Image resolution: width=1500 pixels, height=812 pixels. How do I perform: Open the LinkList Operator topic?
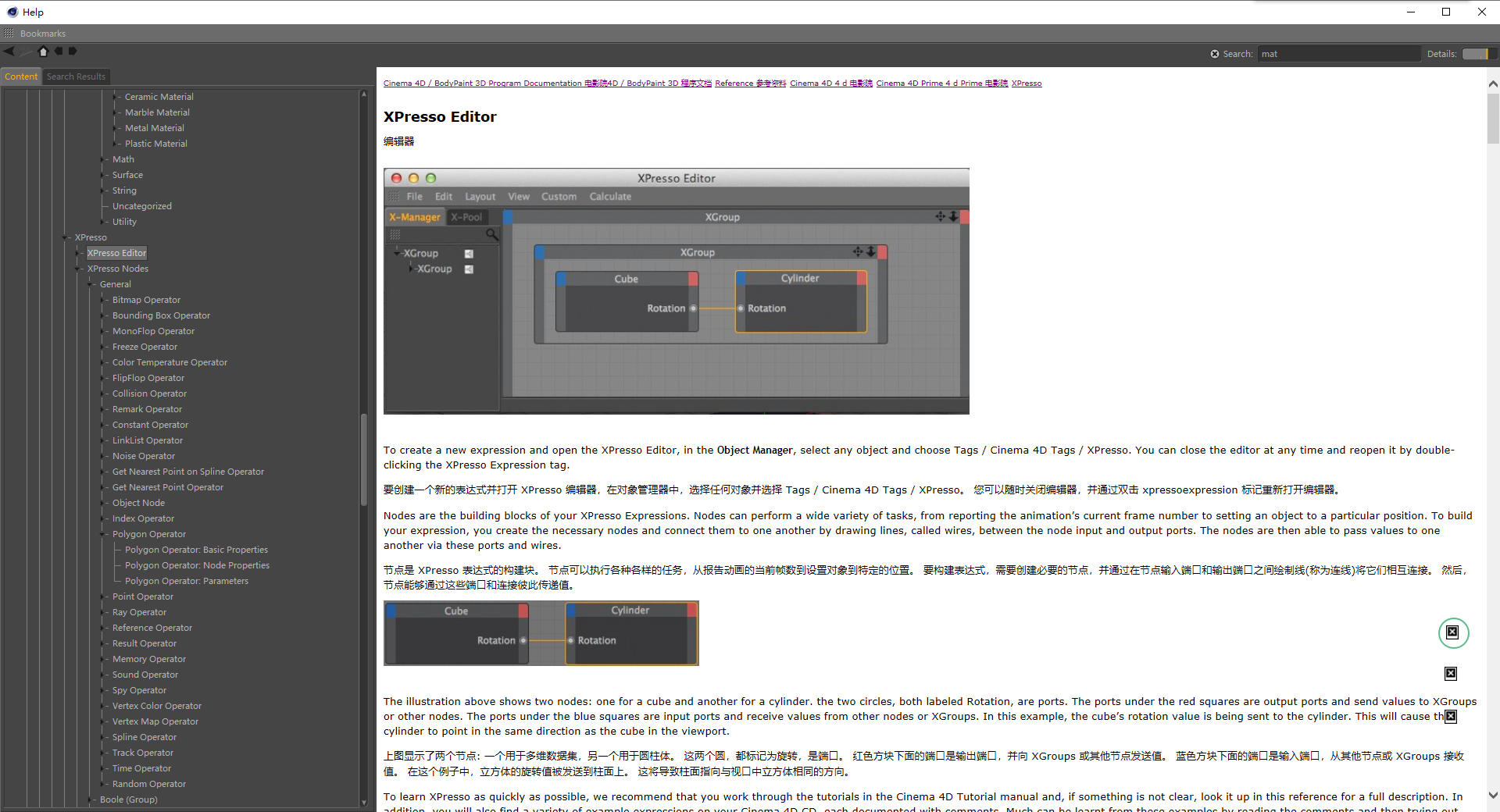148,440
